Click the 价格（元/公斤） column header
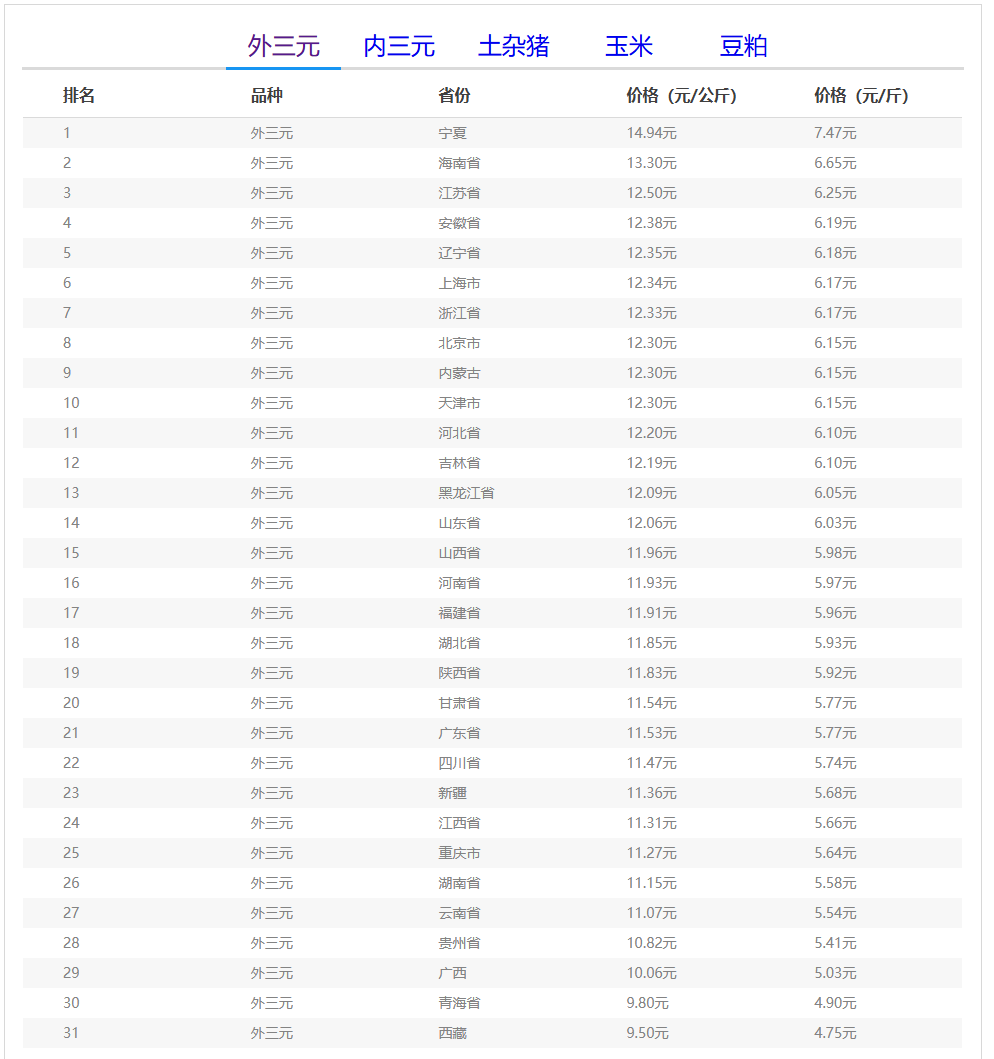The image size is (994, 1059). coord(681,96)
